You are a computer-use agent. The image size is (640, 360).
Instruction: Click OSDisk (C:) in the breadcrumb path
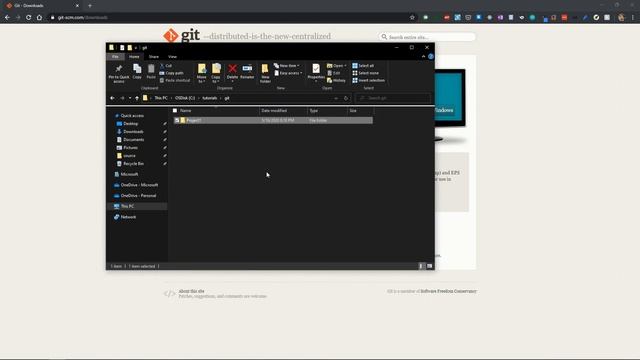[x=185, y=98]
